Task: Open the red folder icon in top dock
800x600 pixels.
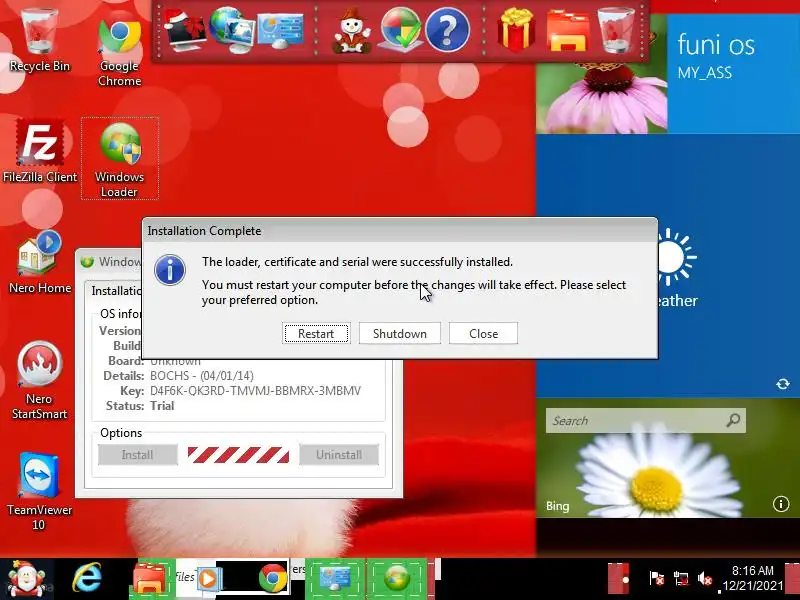Action: 567,32
